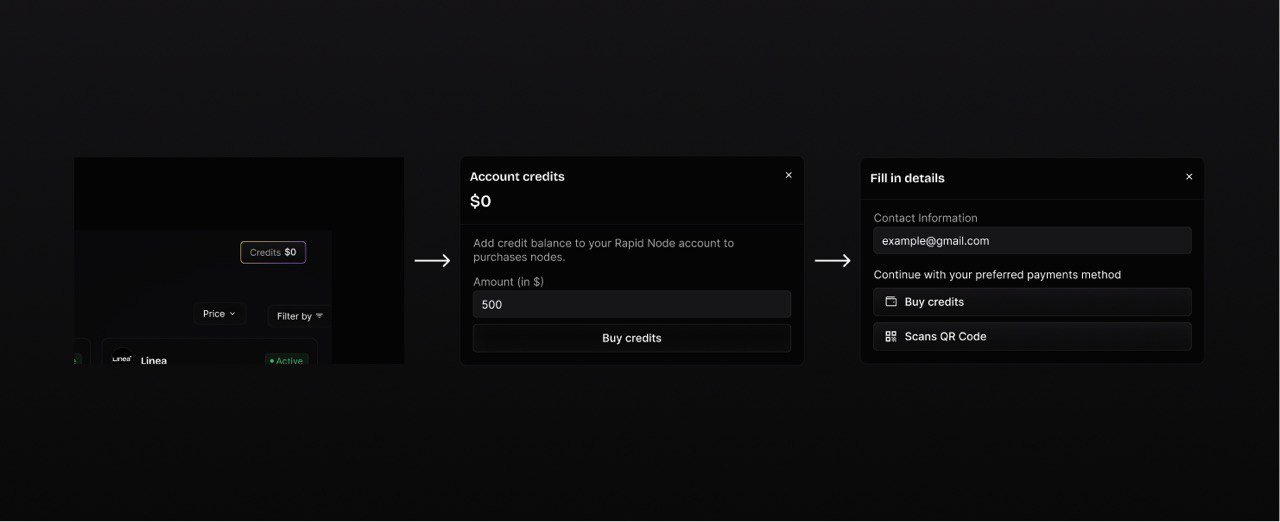Close the Fill in details dialog
1280x522 pixels.
pyautogui.click(x=1189, y=177)
